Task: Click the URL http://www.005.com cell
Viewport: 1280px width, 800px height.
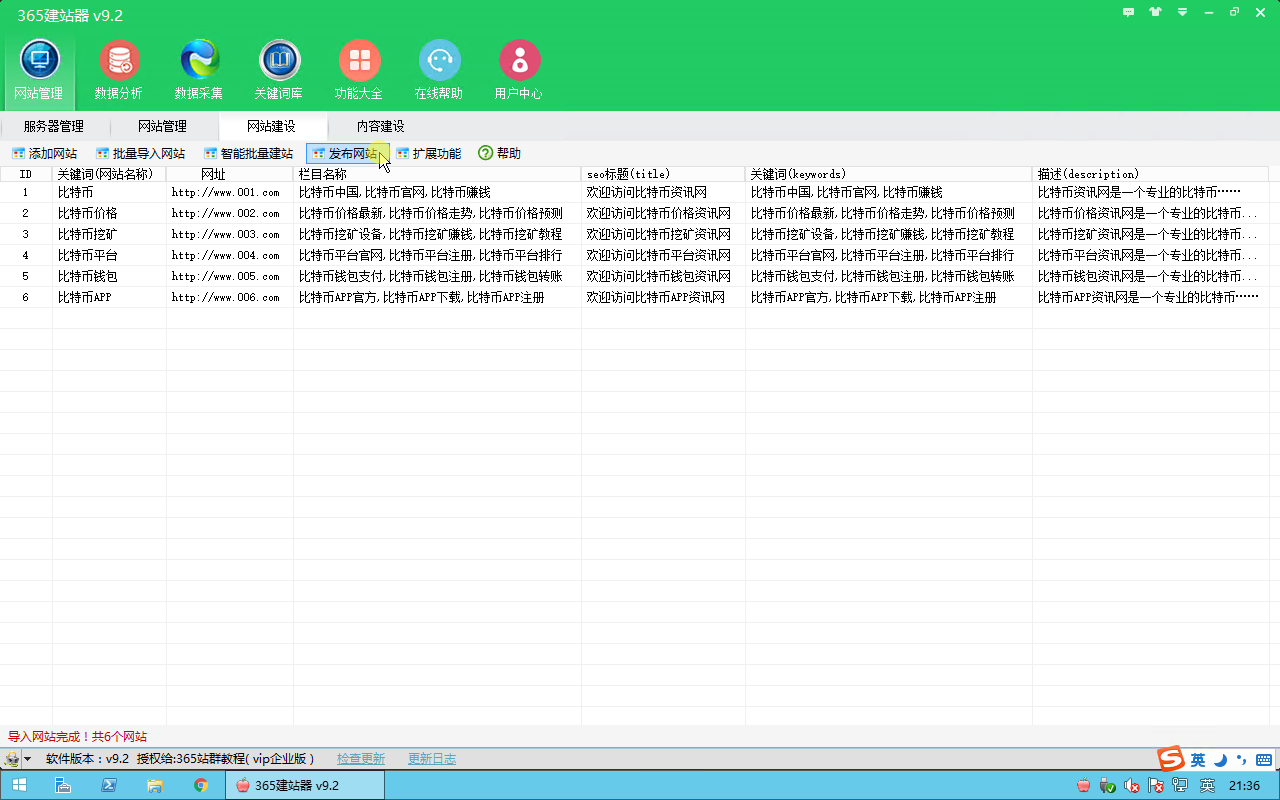Action: 230,276
